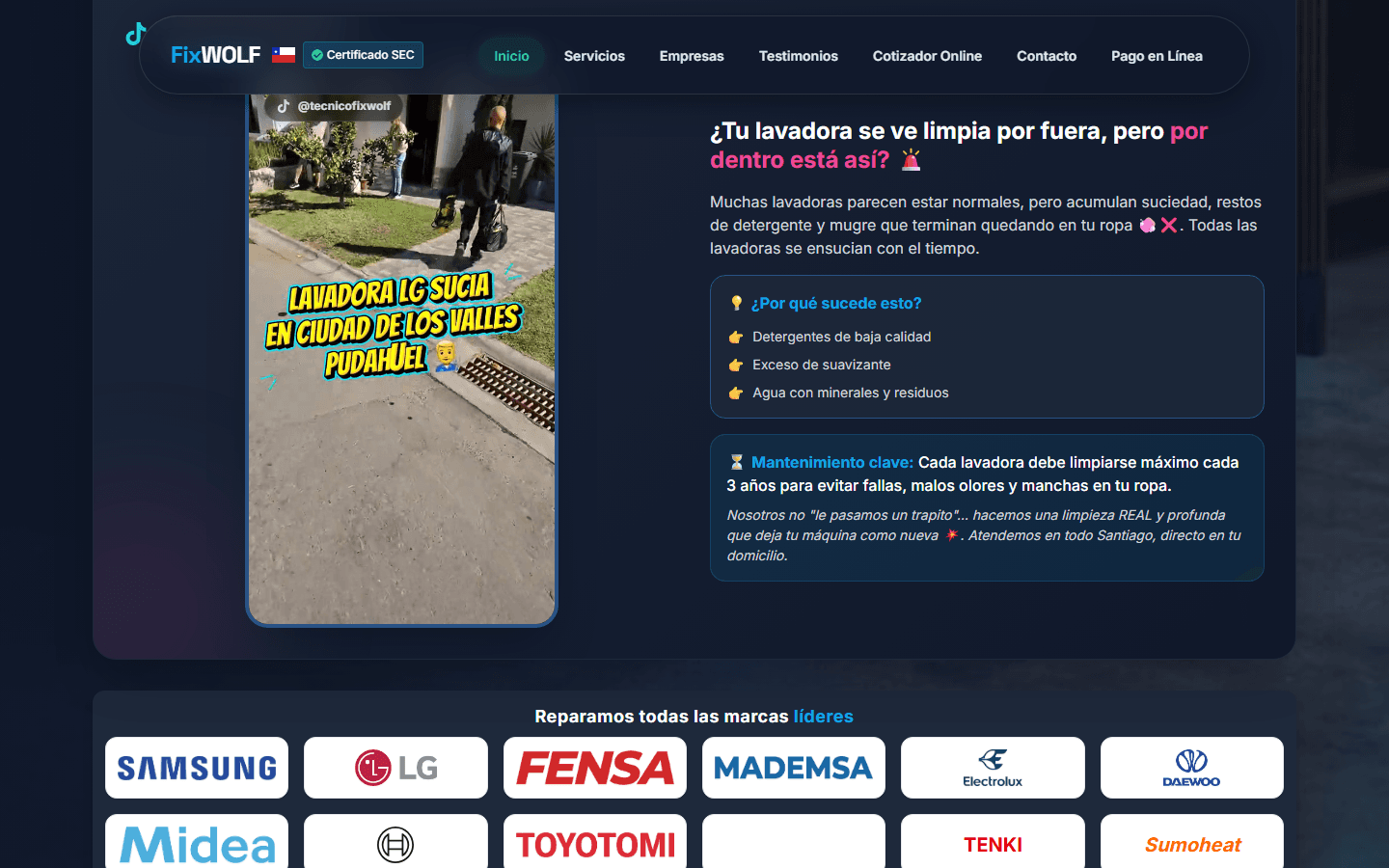
Task: Select the LG brand logo
Action: click(x=395, y=768)
